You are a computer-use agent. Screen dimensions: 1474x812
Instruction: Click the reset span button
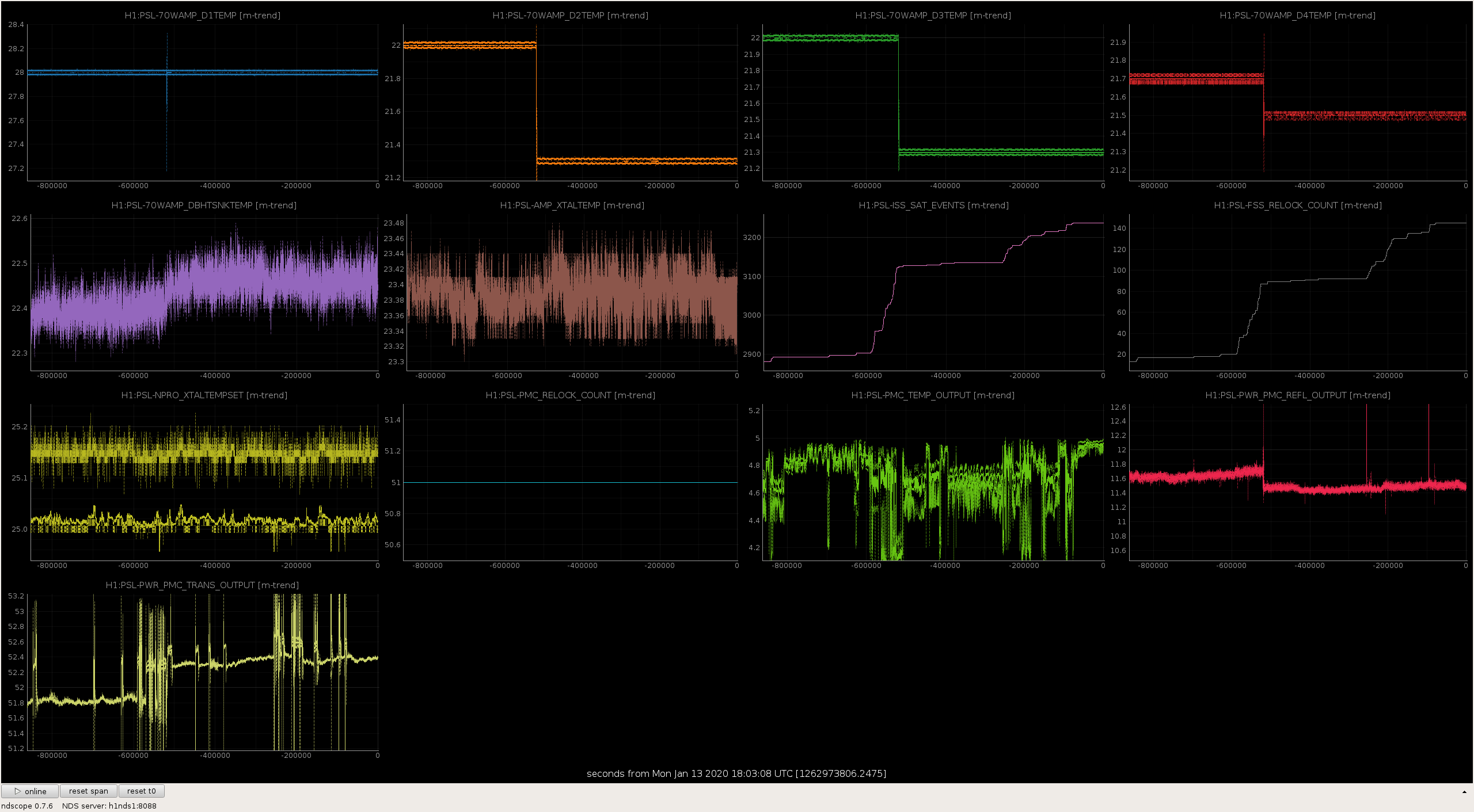coord(89,791)
